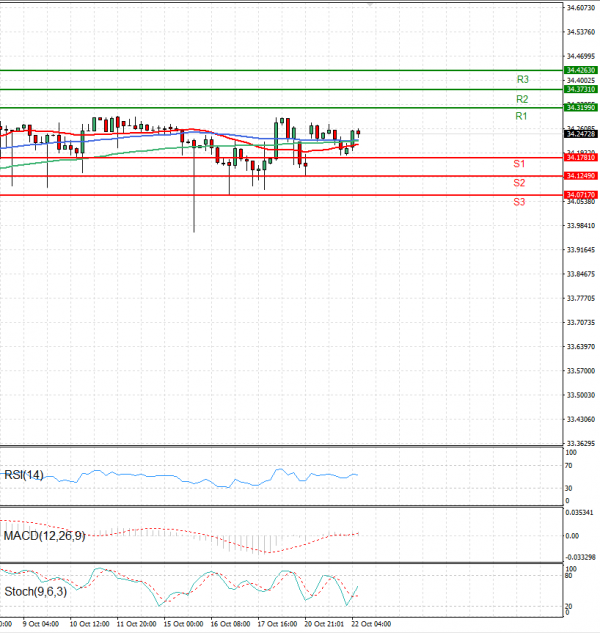The height and width of the screenshot is (633, 600).
Task: Select the 34.31990 green price tag
Action: tap(580, 107)
